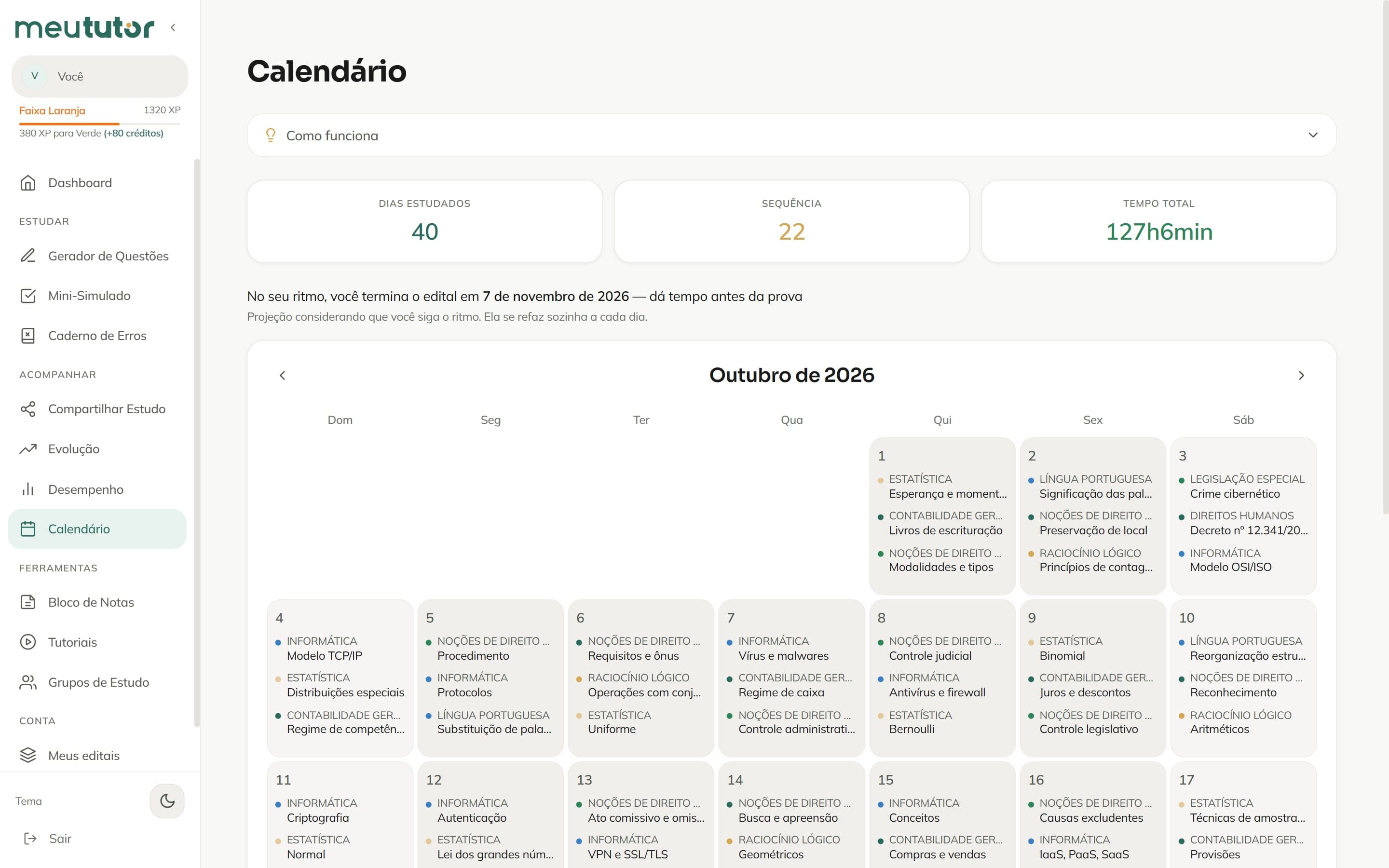Open the Você profile button
1389x868 pixels.
pos(100,76)
